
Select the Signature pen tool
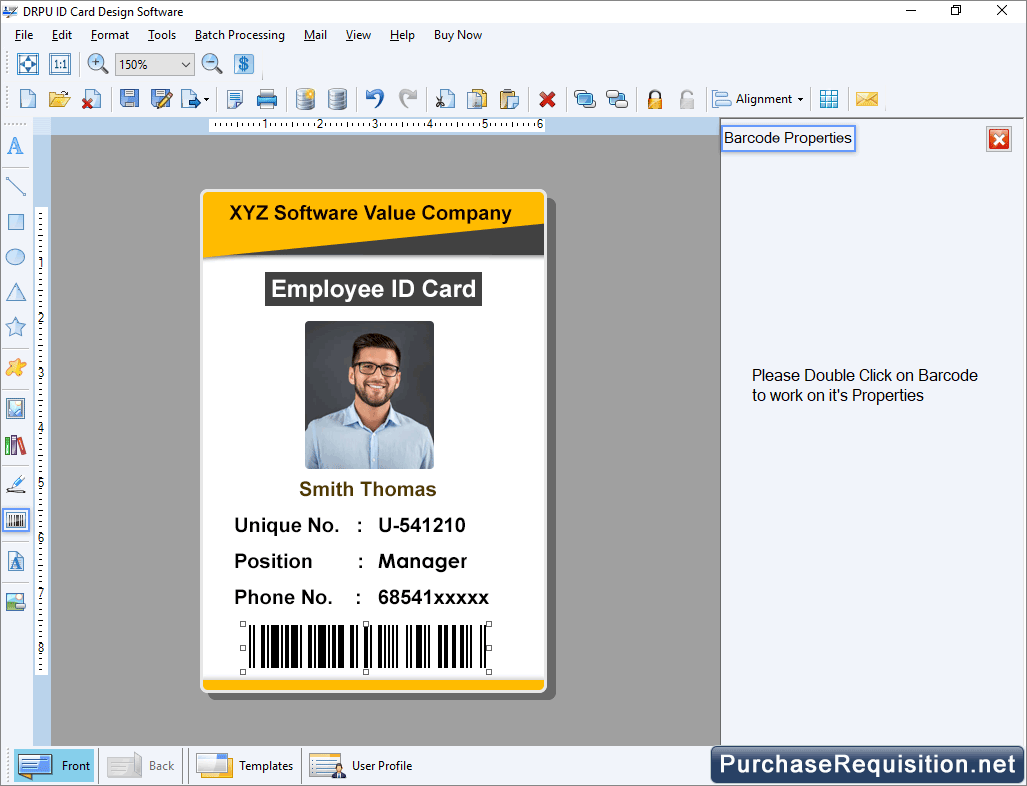15,483
